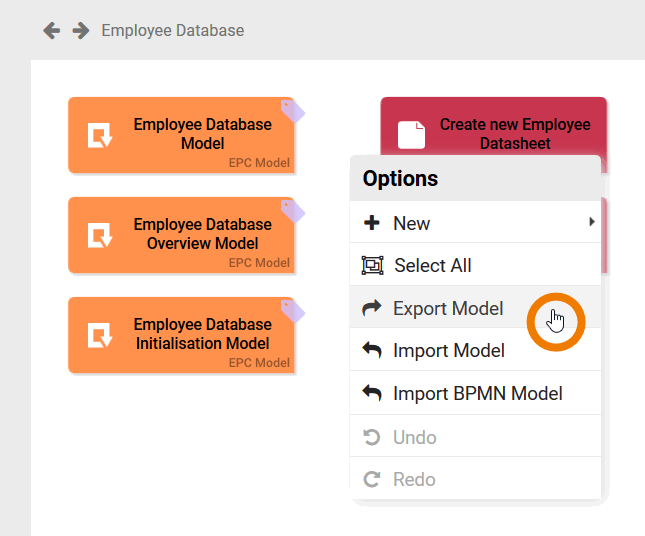Choose Import BPMN Model option

[477, 394]
